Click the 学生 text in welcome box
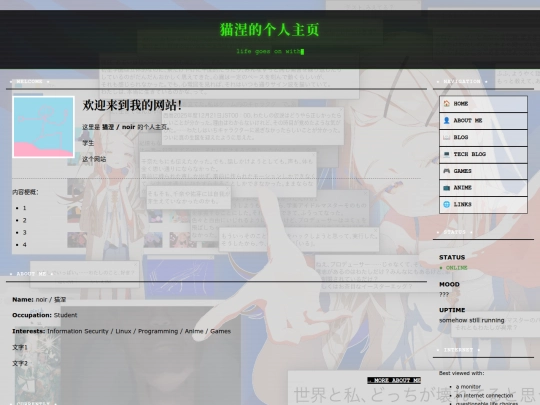This screenshot has width=540, height=405. [88, 143]
